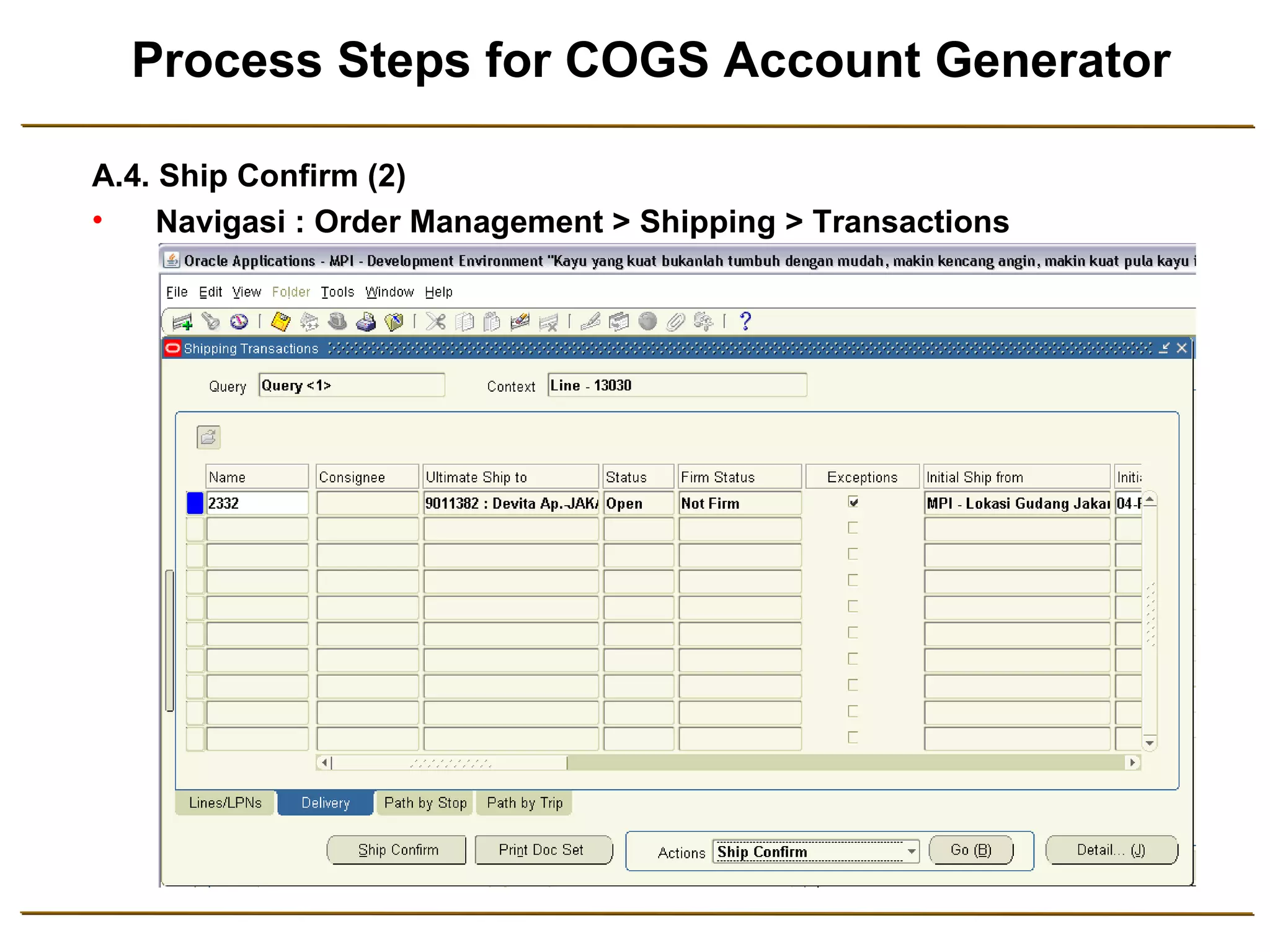
Task: Click the Switch Responsibilities hat icon
Action: (x=337, y=321)
